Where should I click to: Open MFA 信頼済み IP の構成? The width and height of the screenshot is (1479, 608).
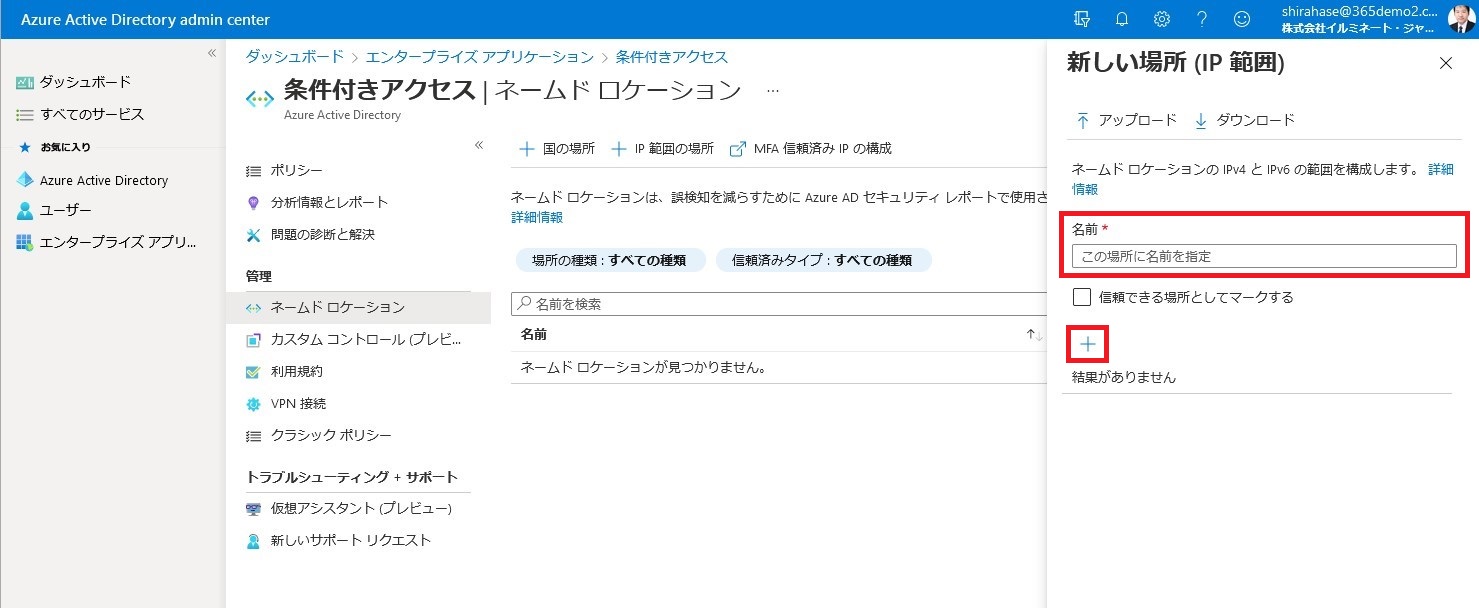811,148
